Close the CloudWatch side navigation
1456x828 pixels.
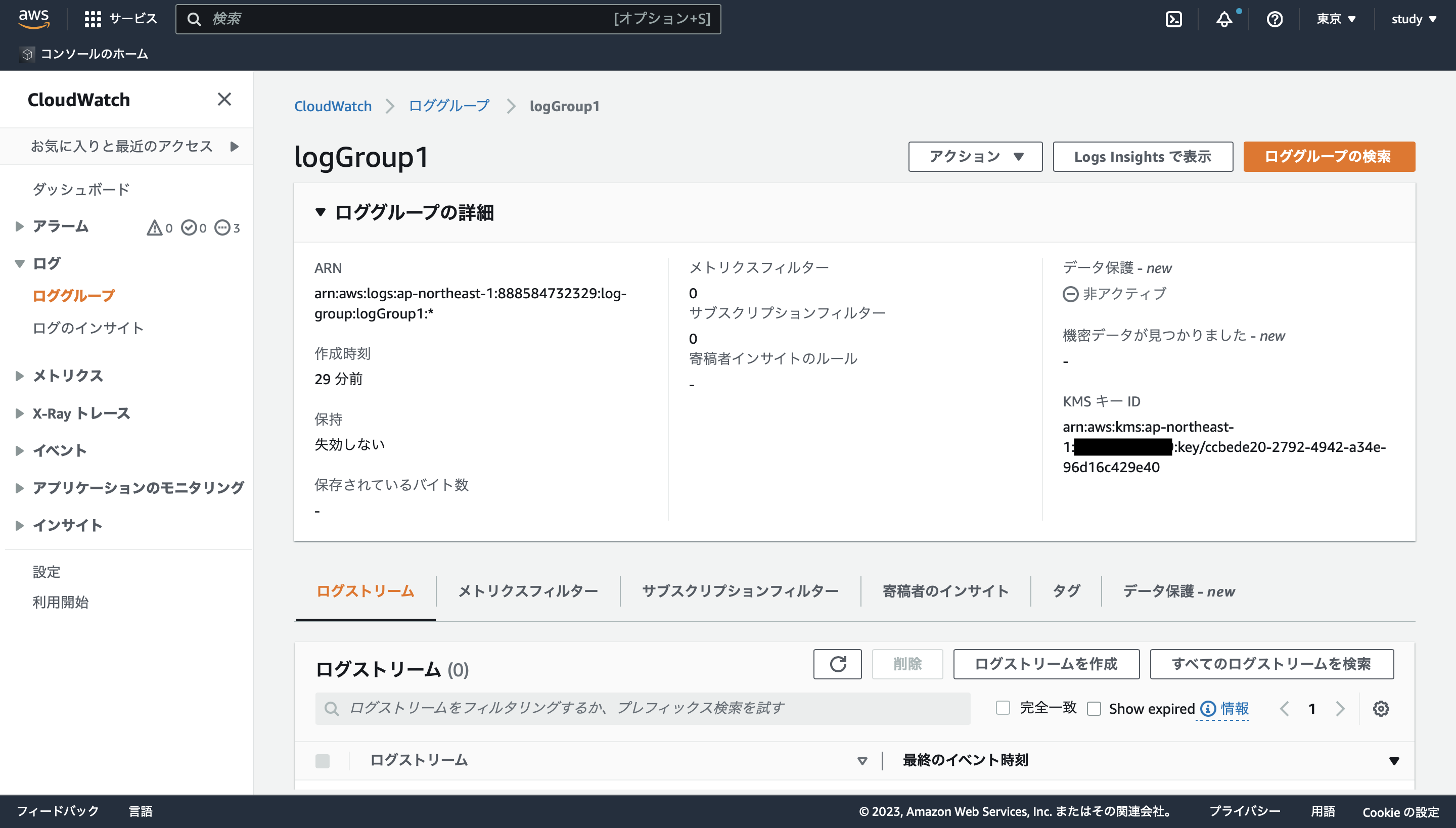[224, 100]
